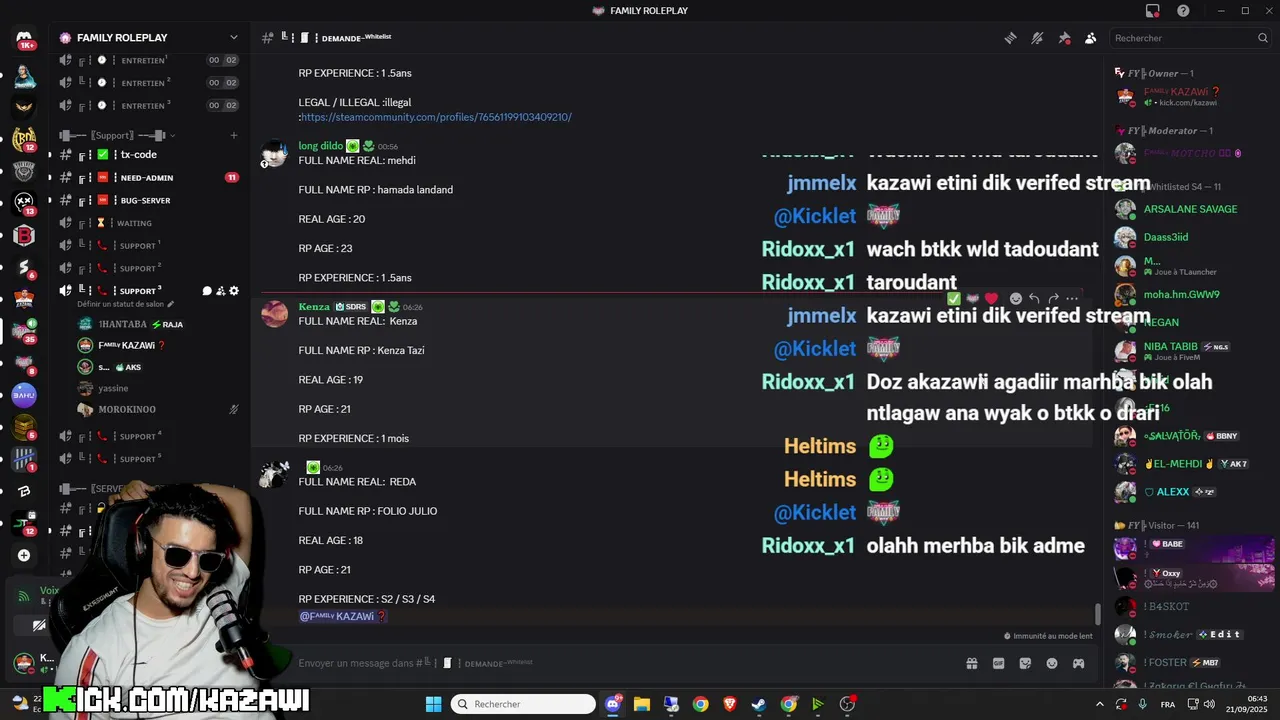The width and height of the screenshot is (1280, 720).
Task: Add a server plus button
Action: [x=24, y=555]
